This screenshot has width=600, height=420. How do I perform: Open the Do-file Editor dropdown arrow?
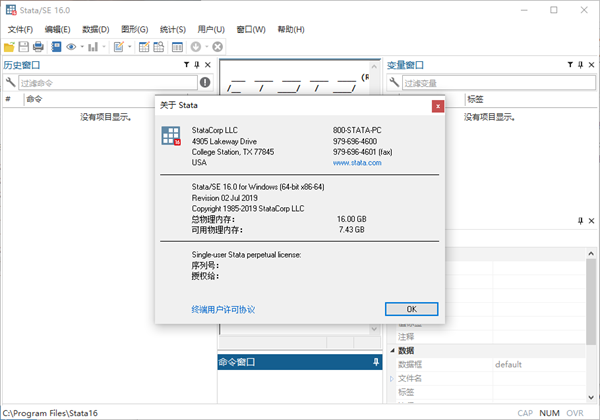tap(129, 47)
